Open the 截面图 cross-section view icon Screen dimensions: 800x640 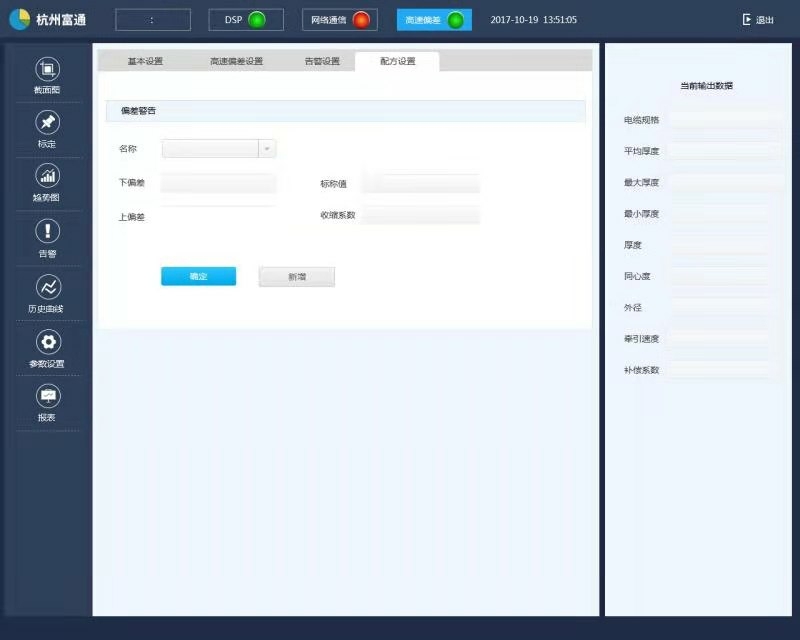(47, 69)
